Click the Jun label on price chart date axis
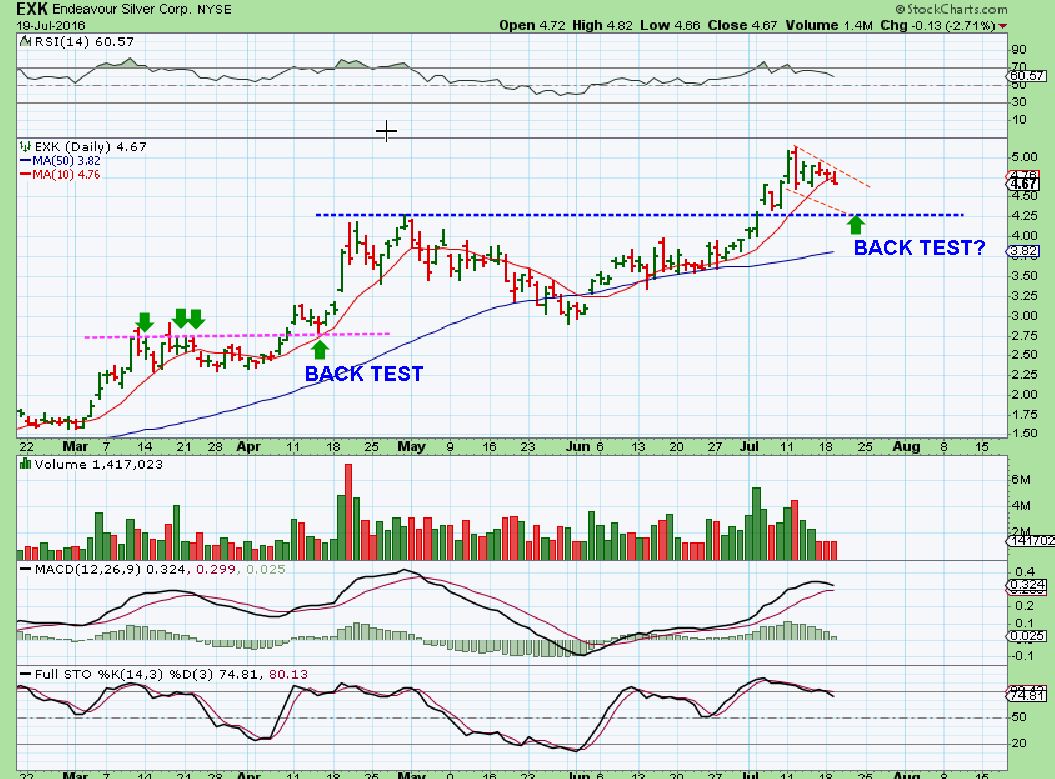Viewport: 1055px width, 779px height. click(x=577, y=447)
